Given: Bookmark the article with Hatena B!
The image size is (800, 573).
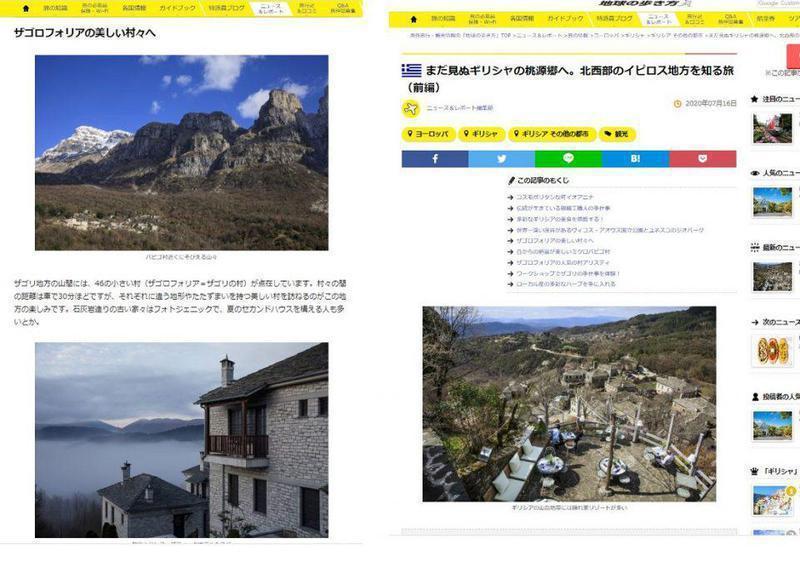Looking at the screenshot, I should [x=635, y=158].
